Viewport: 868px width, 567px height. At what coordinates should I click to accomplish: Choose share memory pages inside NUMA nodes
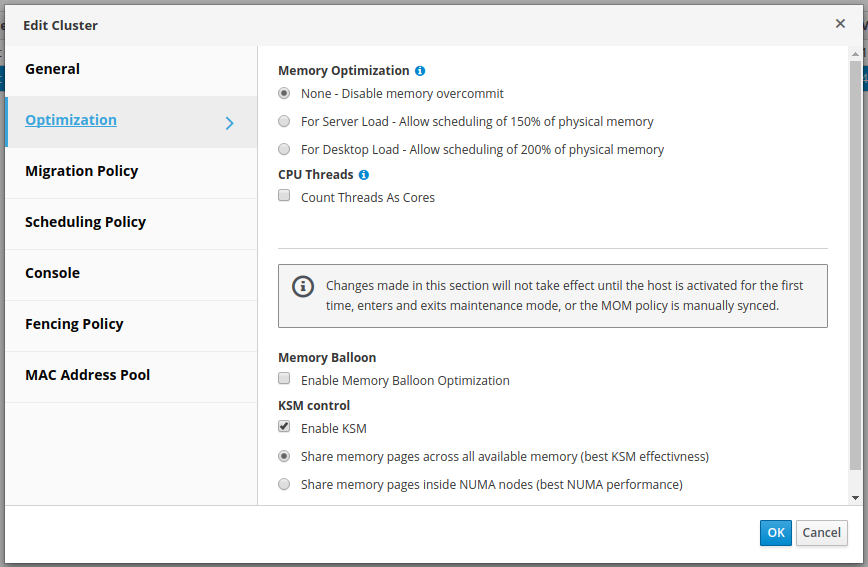284,485
